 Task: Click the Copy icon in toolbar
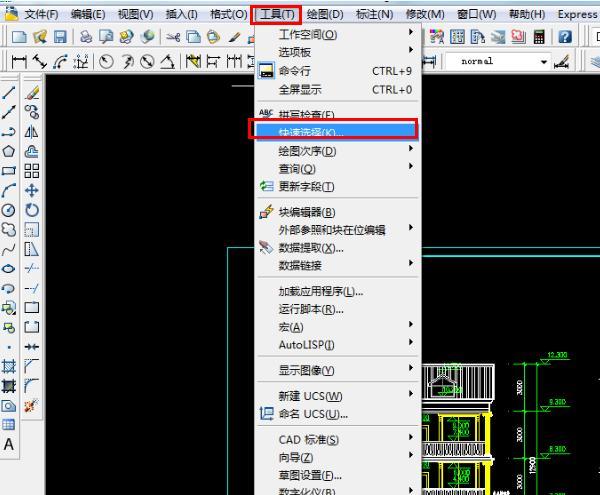193,37
